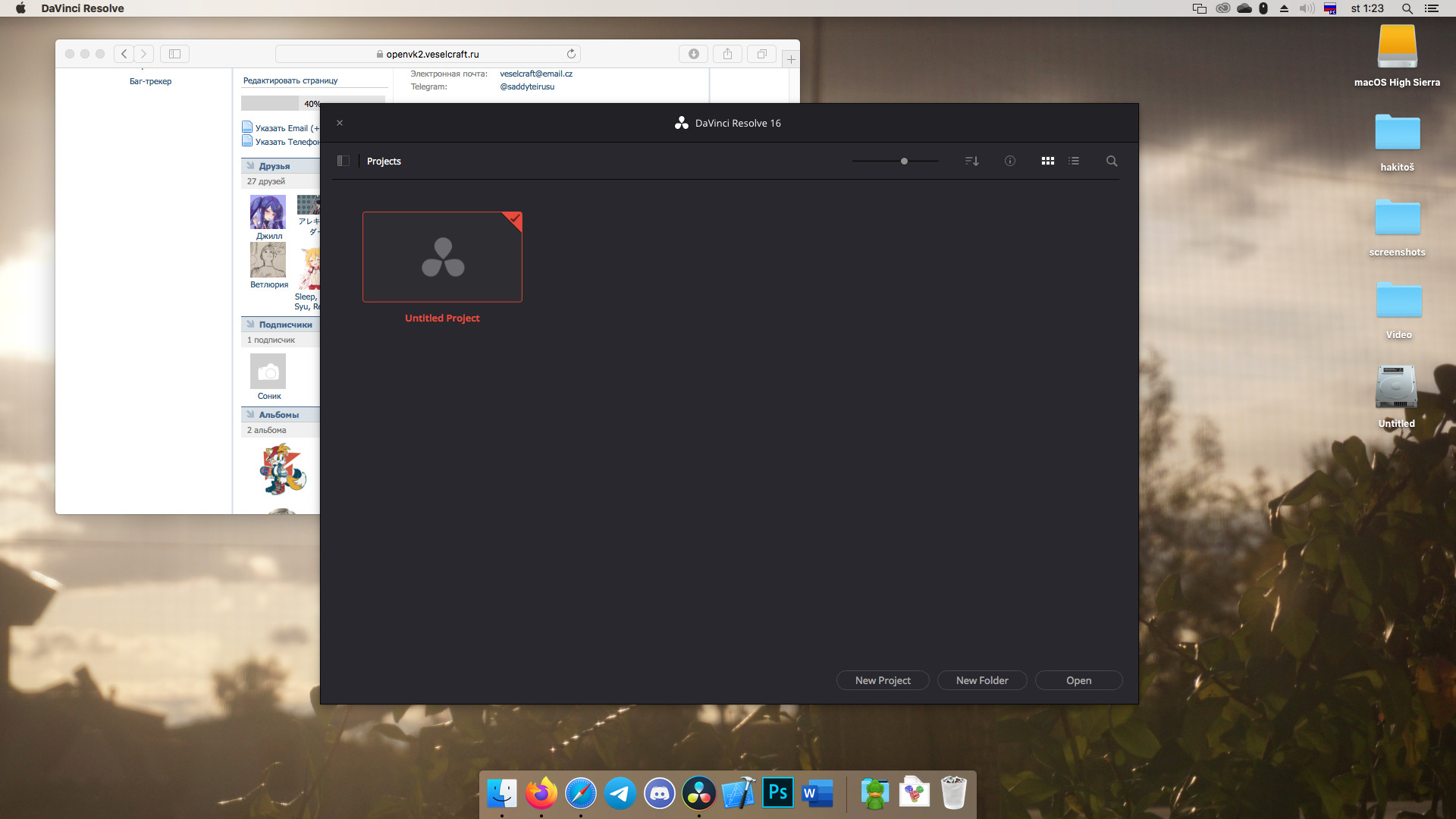
Task: Close the DaVinci Resolve Project Manager
Action: click(340, 123)
